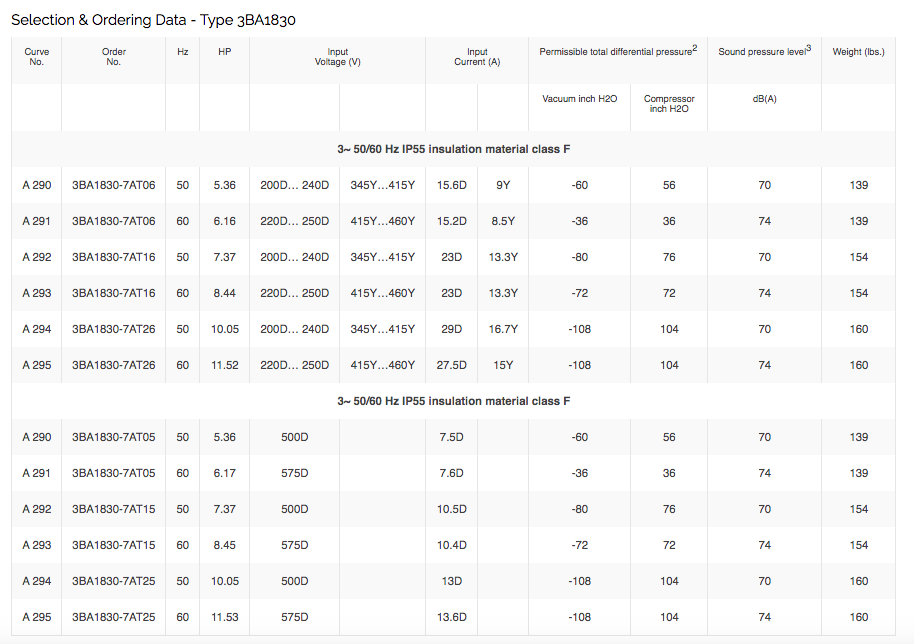Select the 'HP' column header
Viewport: 914px width, 644px height.
[x=224, y=52]
